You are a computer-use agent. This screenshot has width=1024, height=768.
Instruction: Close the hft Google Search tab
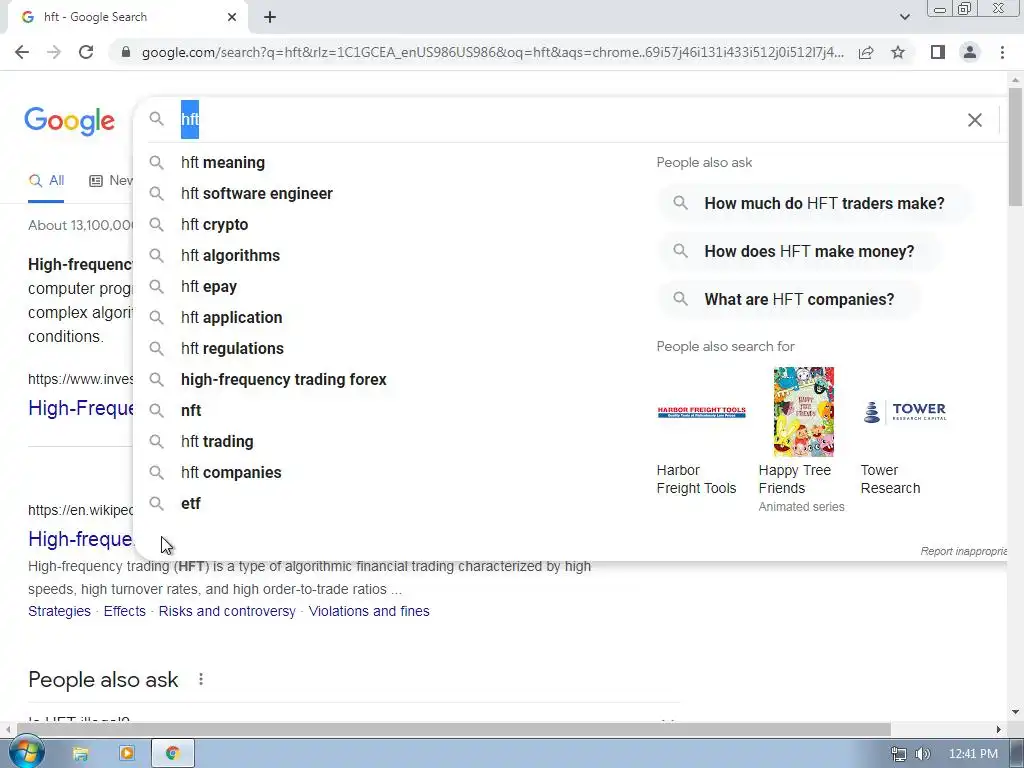[232, 17]
